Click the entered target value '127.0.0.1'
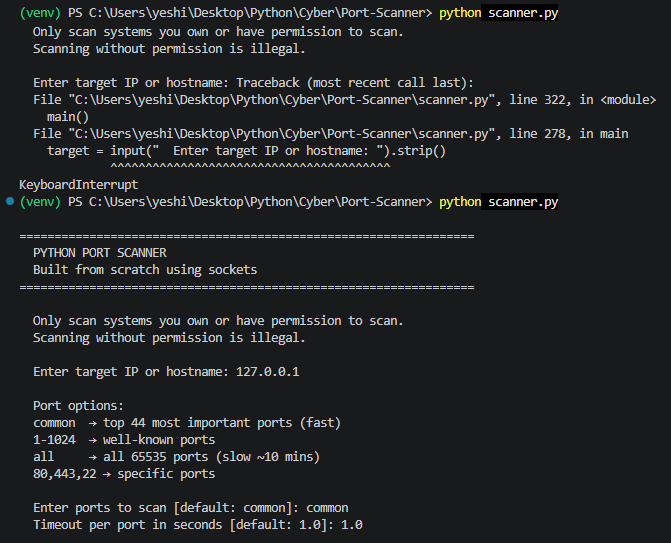This screenshot has height=543, width=671. pyautogui.click(x=267, y=372)
